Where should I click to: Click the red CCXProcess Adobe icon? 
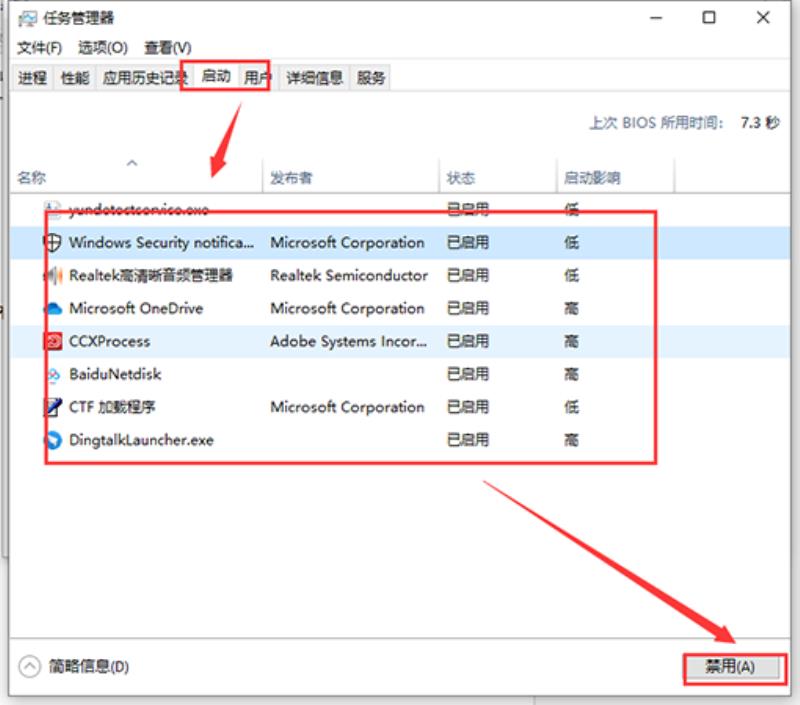53,341
